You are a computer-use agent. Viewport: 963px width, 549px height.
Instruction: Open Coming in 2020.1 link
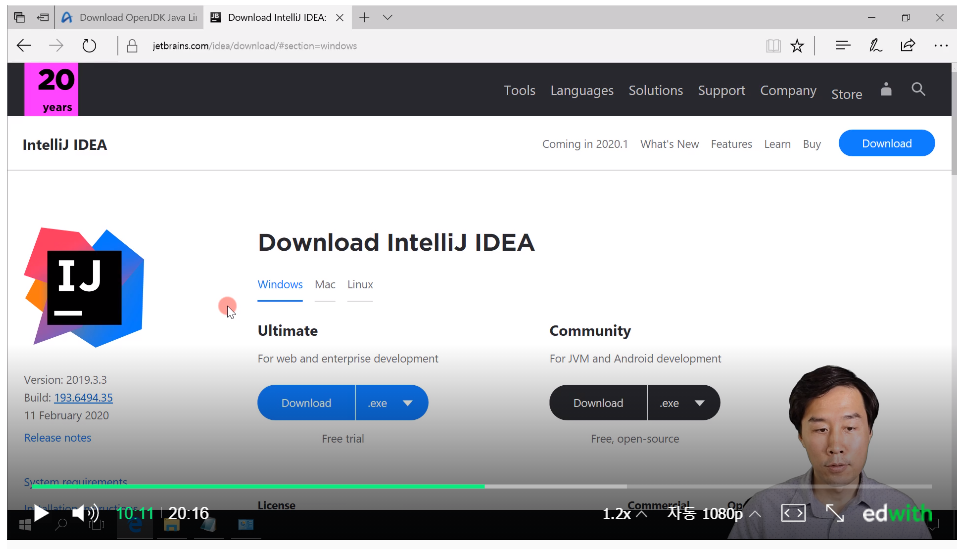[585, 144]
